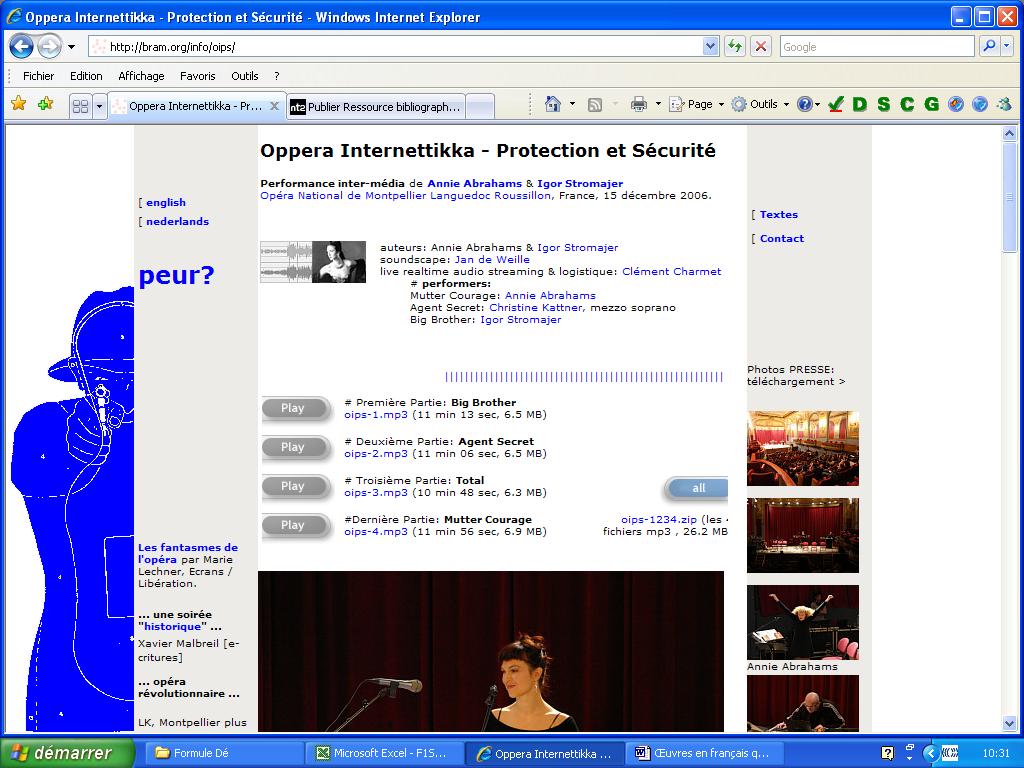
Task: Click the Add to Favorites icon
Action: coord(45,104)
